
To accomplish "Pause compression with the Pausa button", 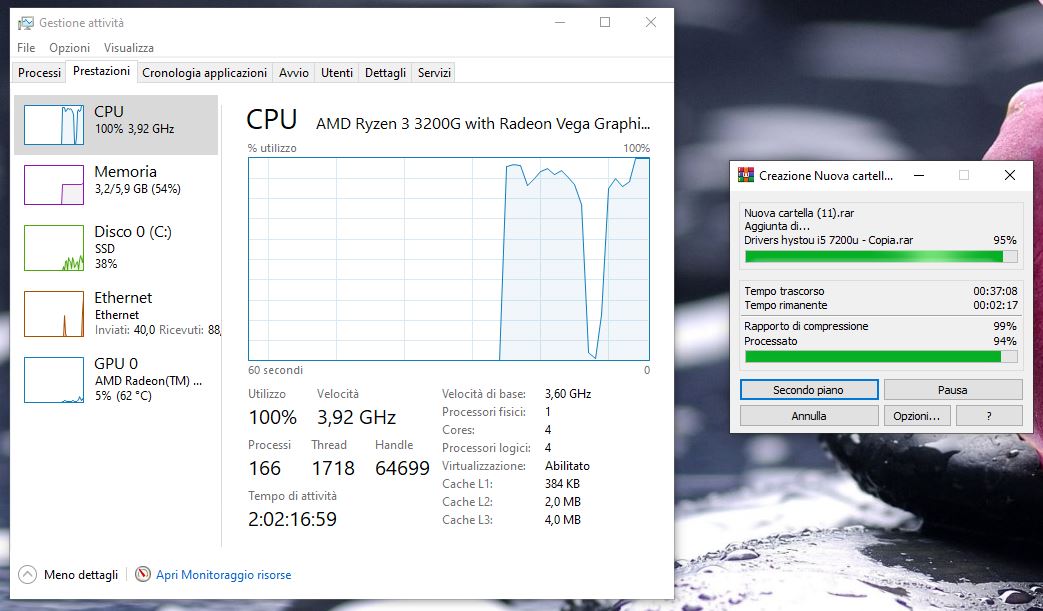I will click(x=953, y=390).
